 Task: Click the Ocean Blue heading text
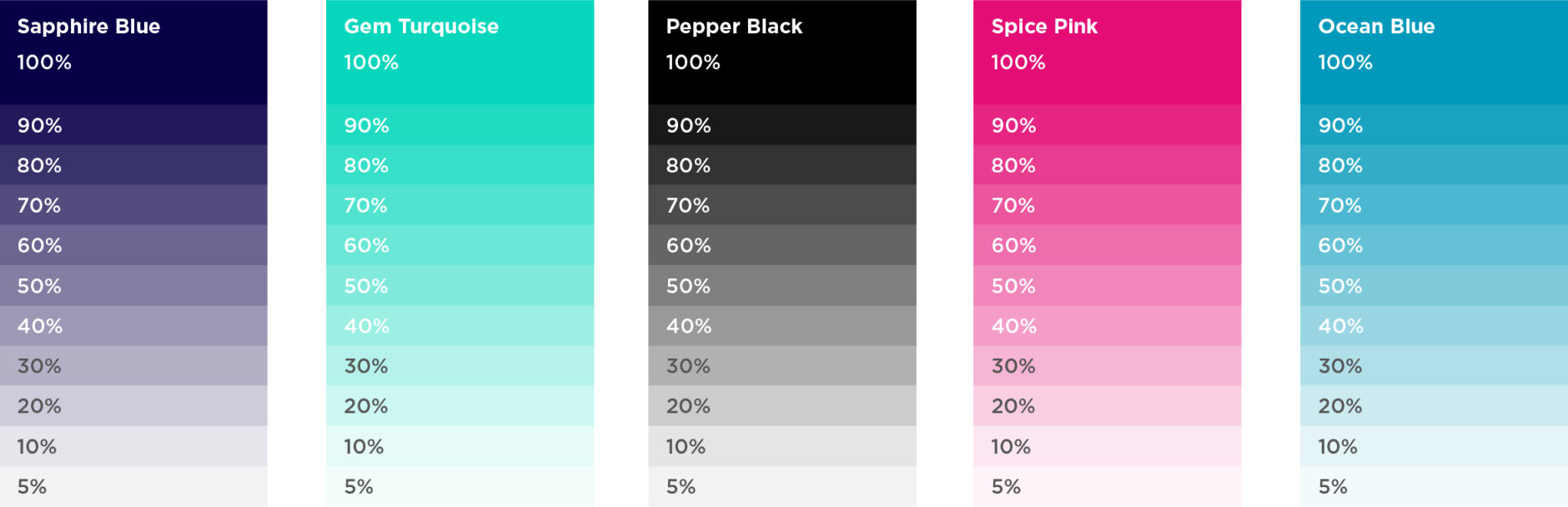[x=1376, y=27]
